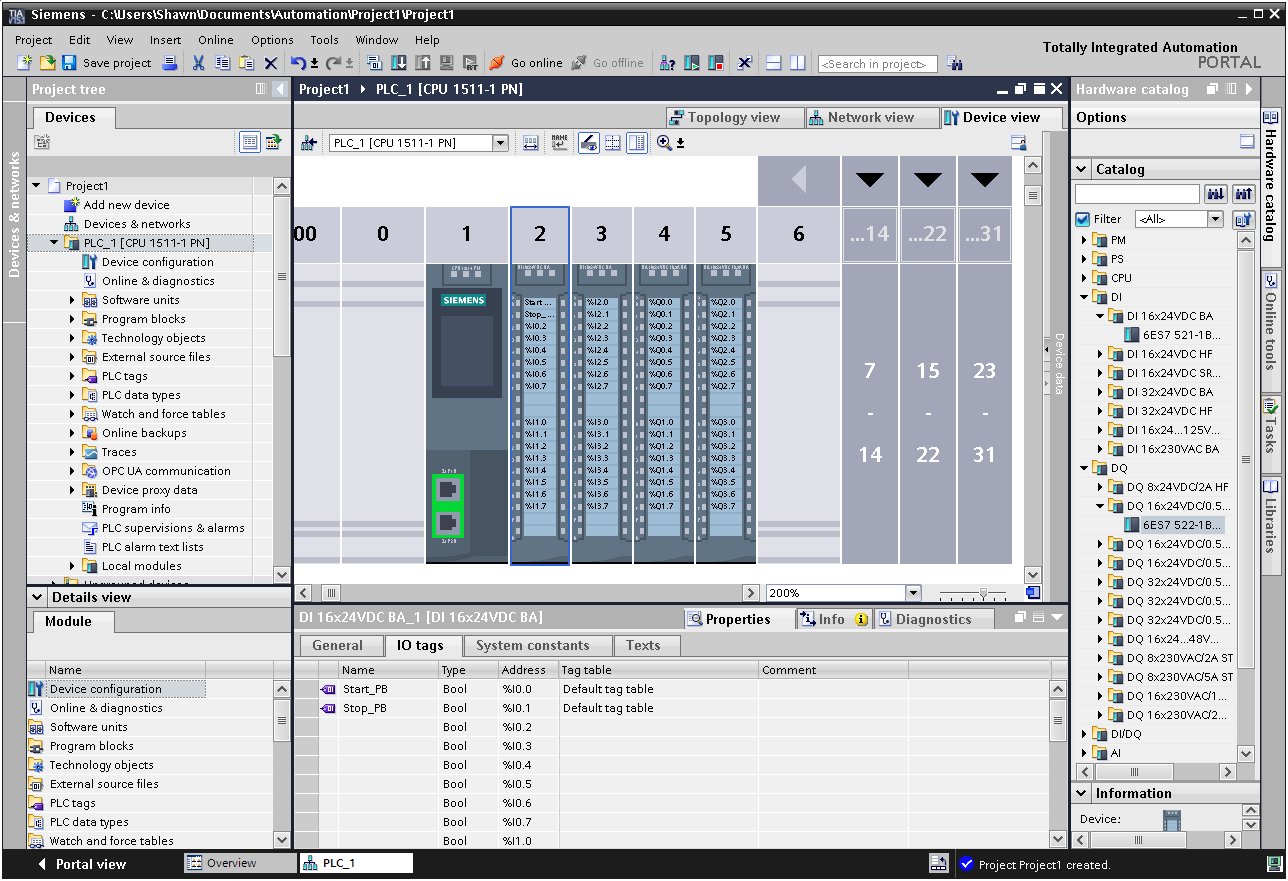This screenshot has width=1288, height=881.
Task: Click the Search in project input field
Action: tap(877, 63)
